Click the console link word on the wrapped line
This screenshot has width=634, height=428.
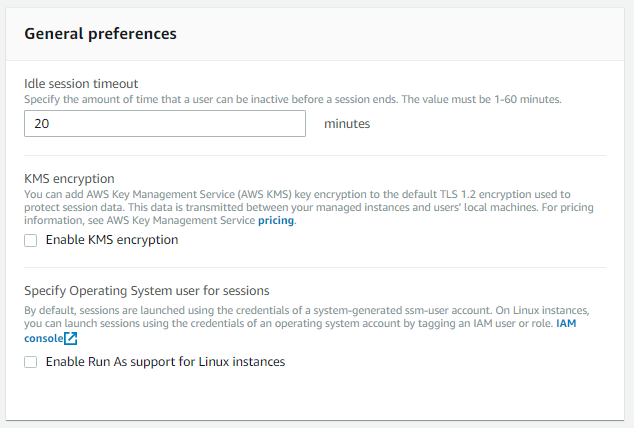point(44,338)
